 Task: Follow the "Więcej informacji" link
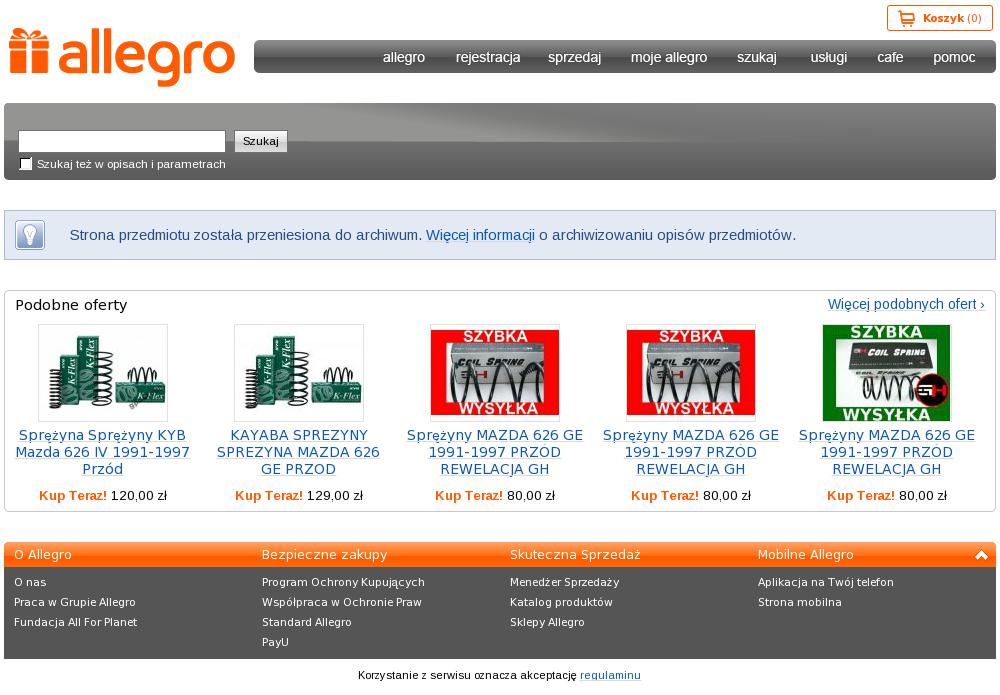click(x=480, y=235)
